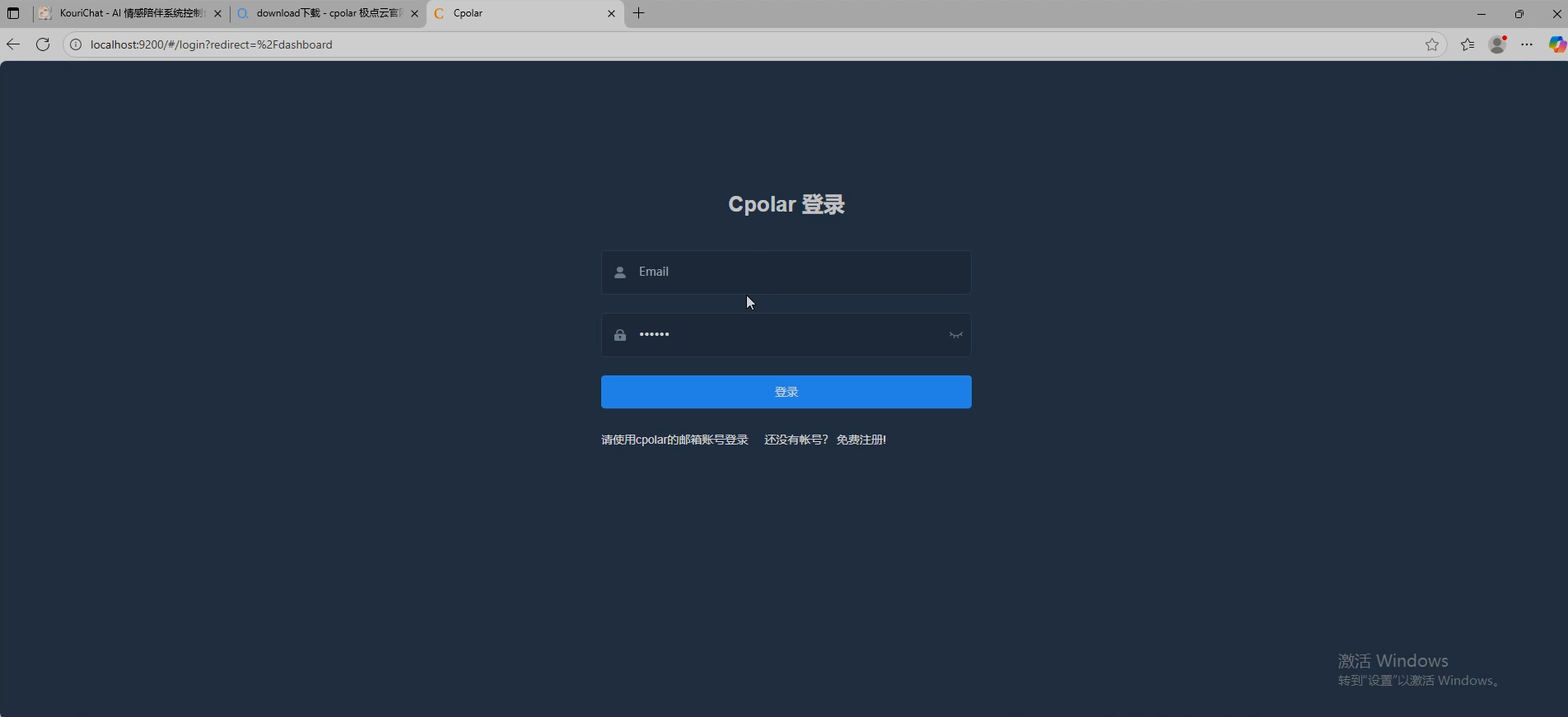Viewport: 1568px width, 717px height.
Task: Add this page to favorites star
Action: coord(1432,44)
